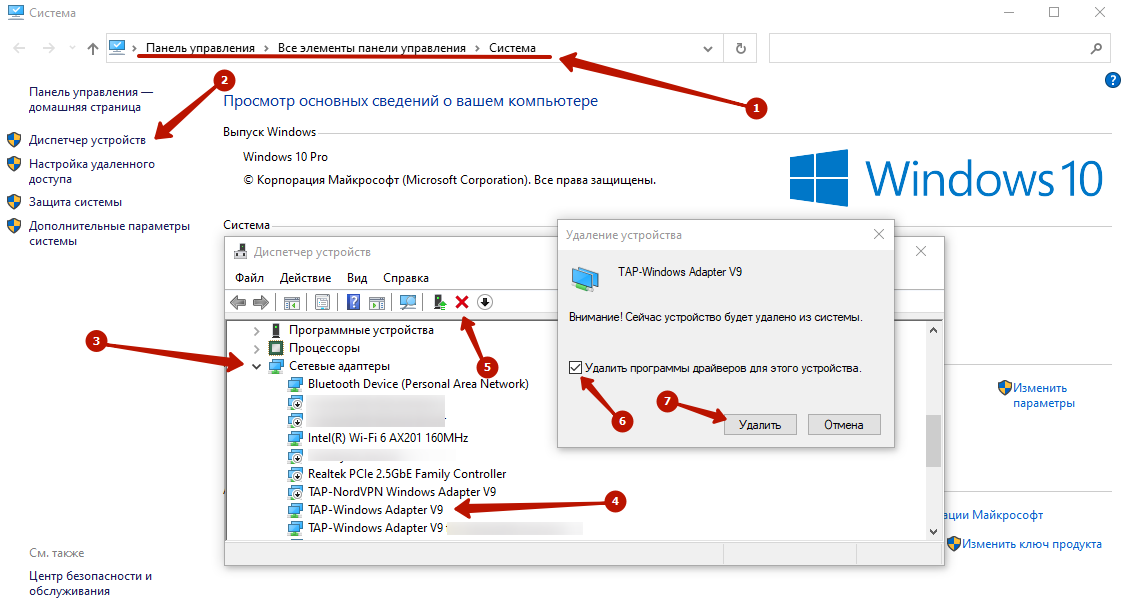Click Отмена in the removal dialog
The image size is (1121, 616).
(x=844, y=424)
